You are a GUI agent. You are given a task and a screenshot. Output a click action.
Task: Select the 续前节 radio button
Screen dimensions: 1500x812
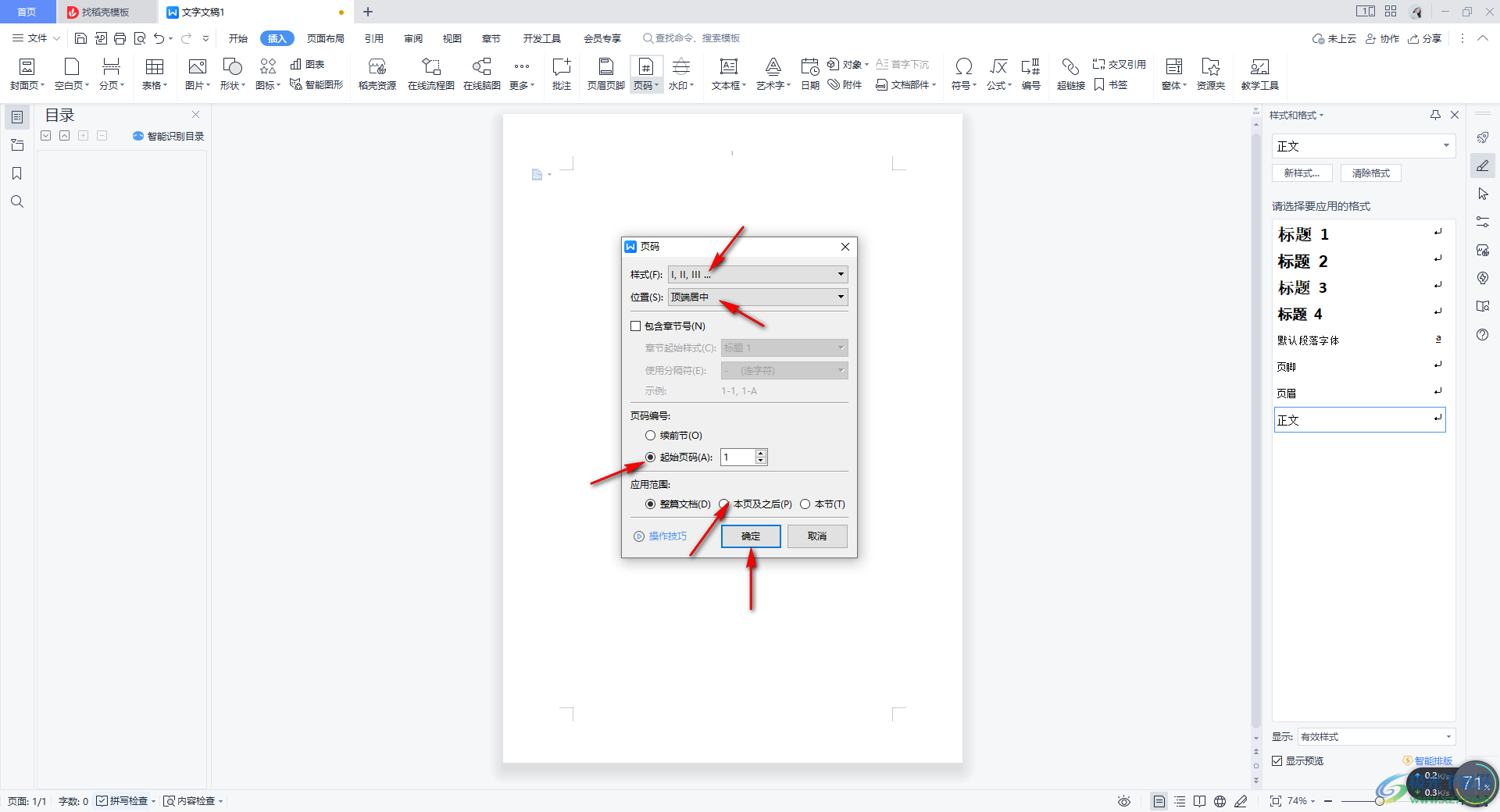click(650, 436)
